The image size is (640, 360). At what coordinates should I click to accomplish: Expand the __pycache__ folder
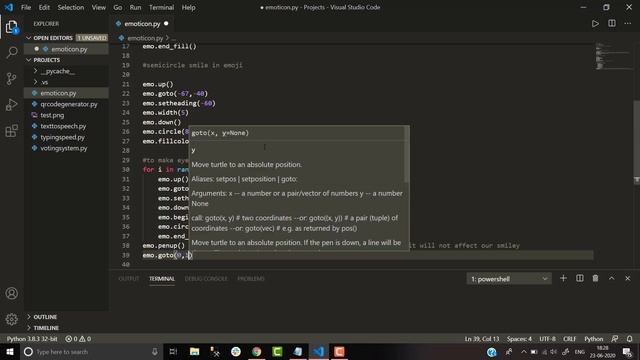[57, 71]
